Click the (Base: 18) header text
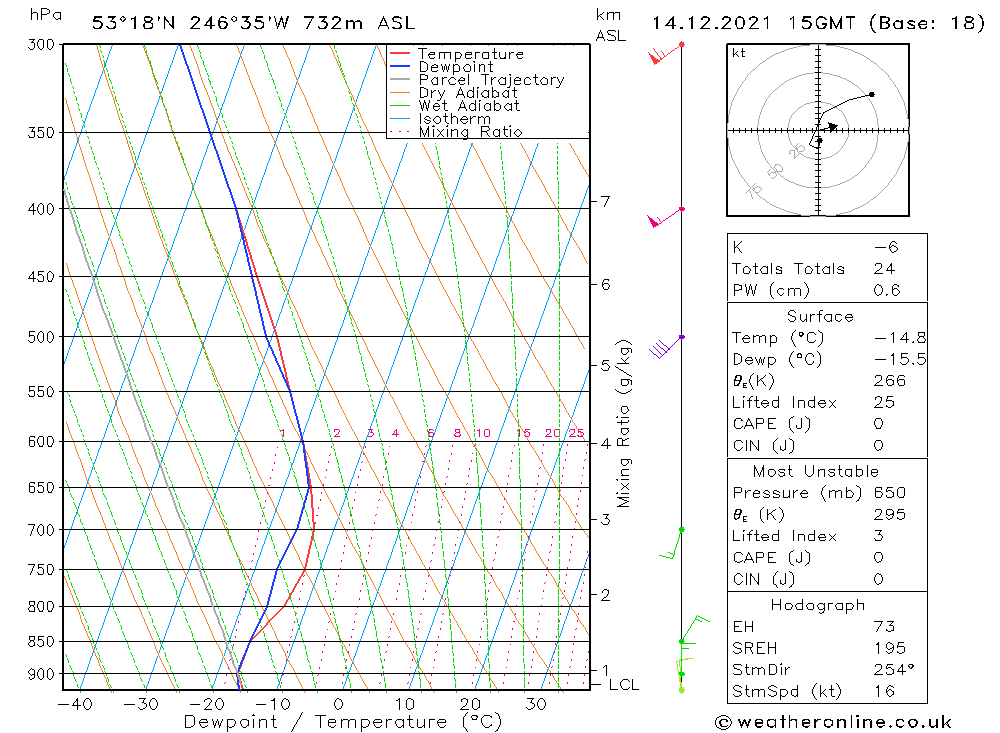Viewport: 1000px width, 733px height. (927, 23)
